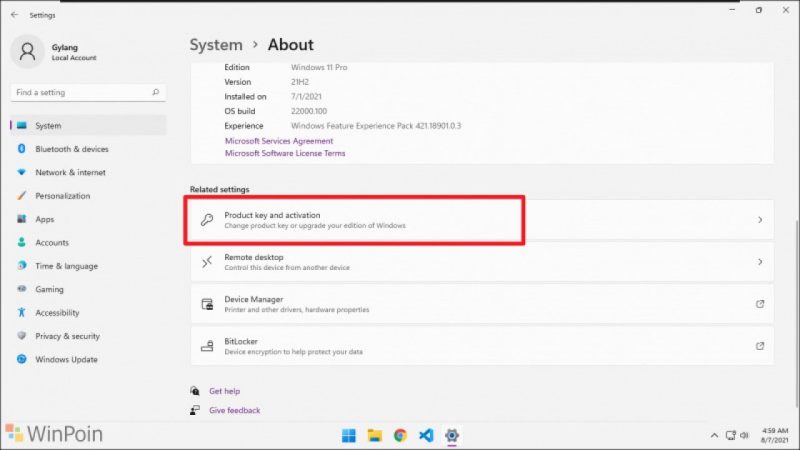Viewport: 800px width, 450px height.
Task: Click the Remote desktop icon
Action: 207,262
